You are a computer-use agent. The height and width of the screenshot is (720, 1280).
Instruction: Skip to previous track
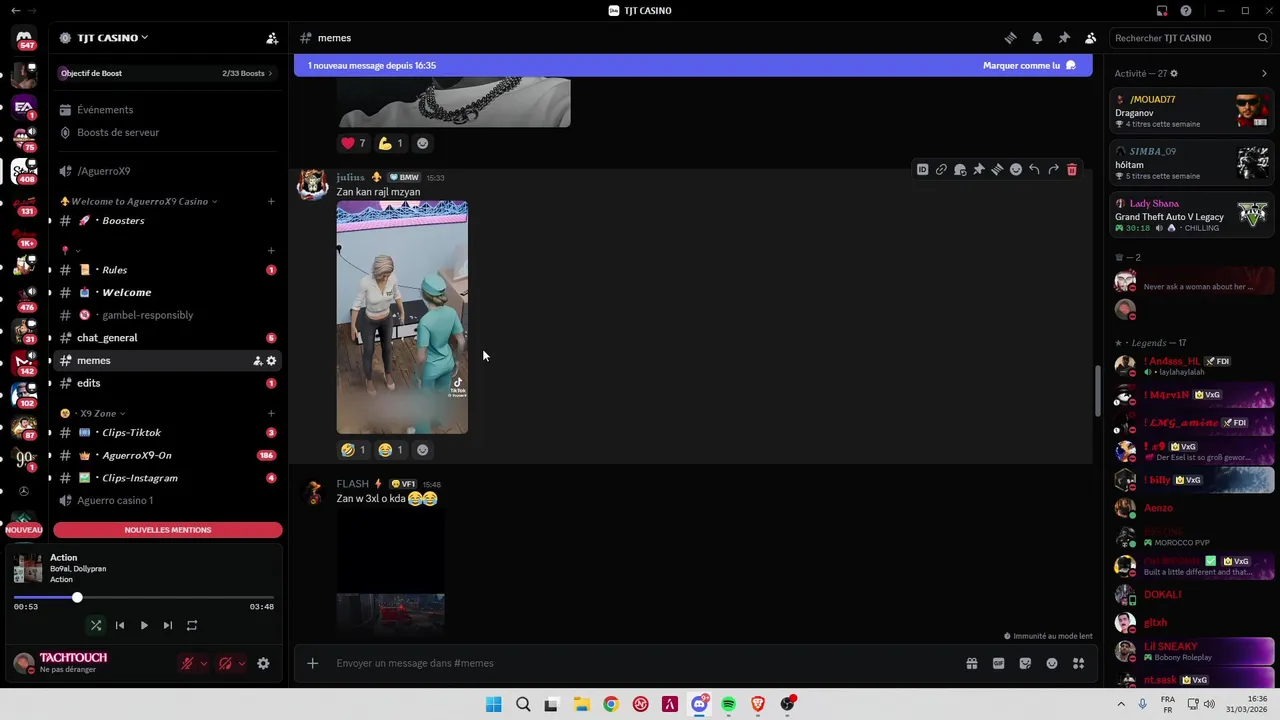[120, 625]
